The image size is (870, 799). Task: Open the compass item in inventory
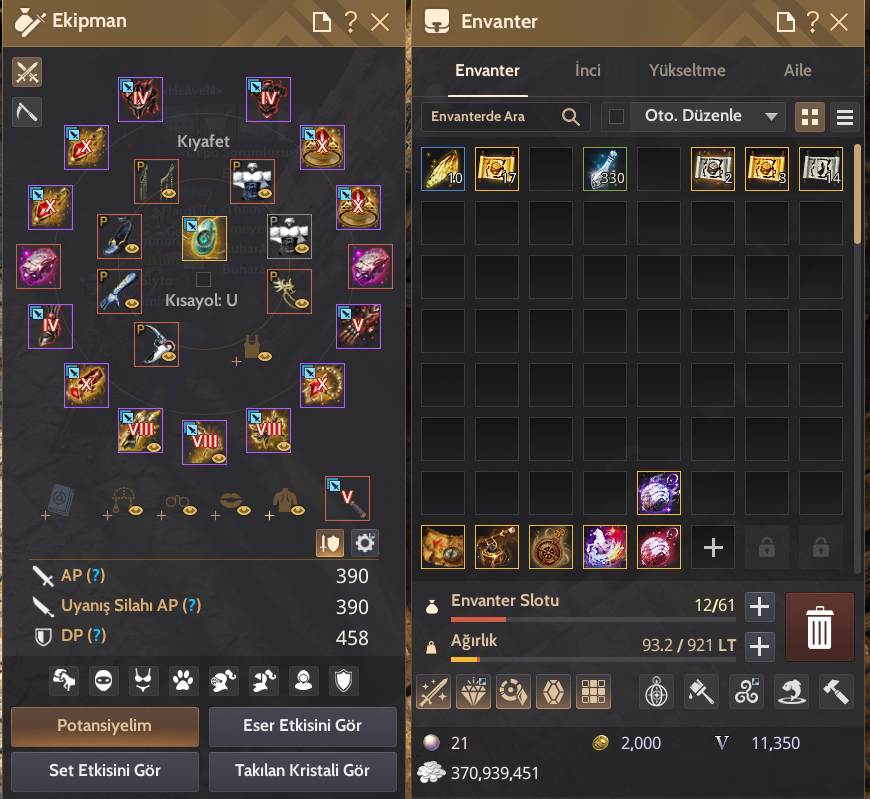(x=551, y=547)
